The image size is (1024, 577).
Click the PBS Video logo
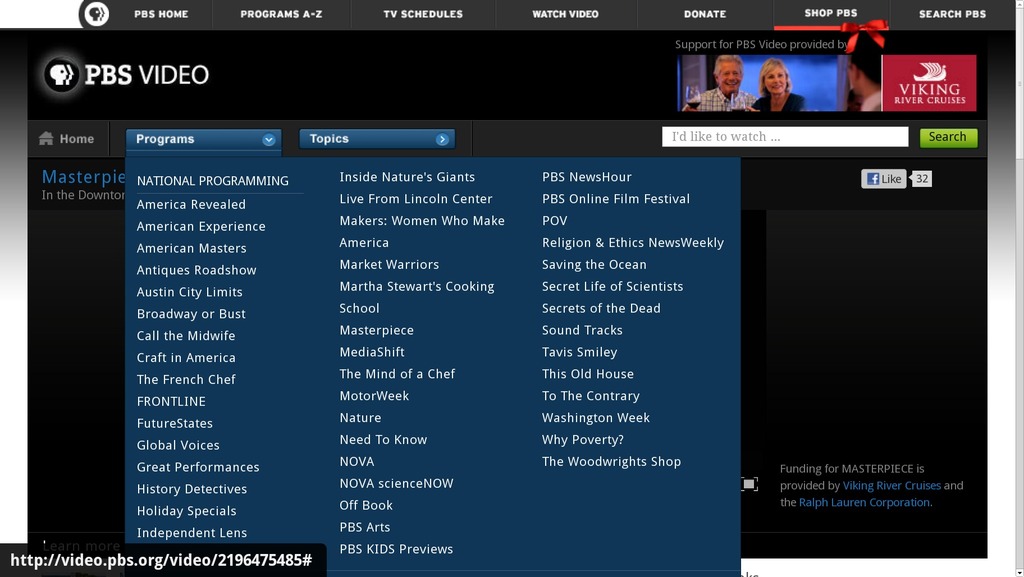click(x=127, y=74)
